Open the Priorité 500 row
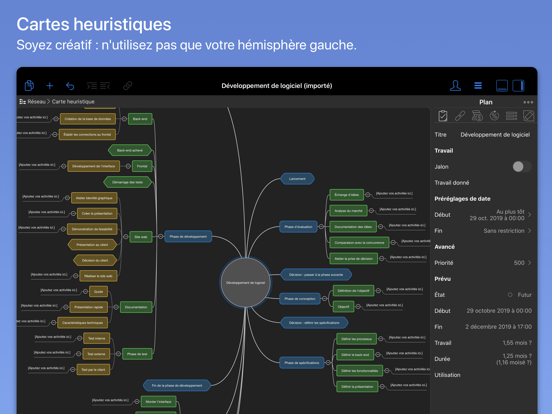The image size is (552, 414). point(483,263)
